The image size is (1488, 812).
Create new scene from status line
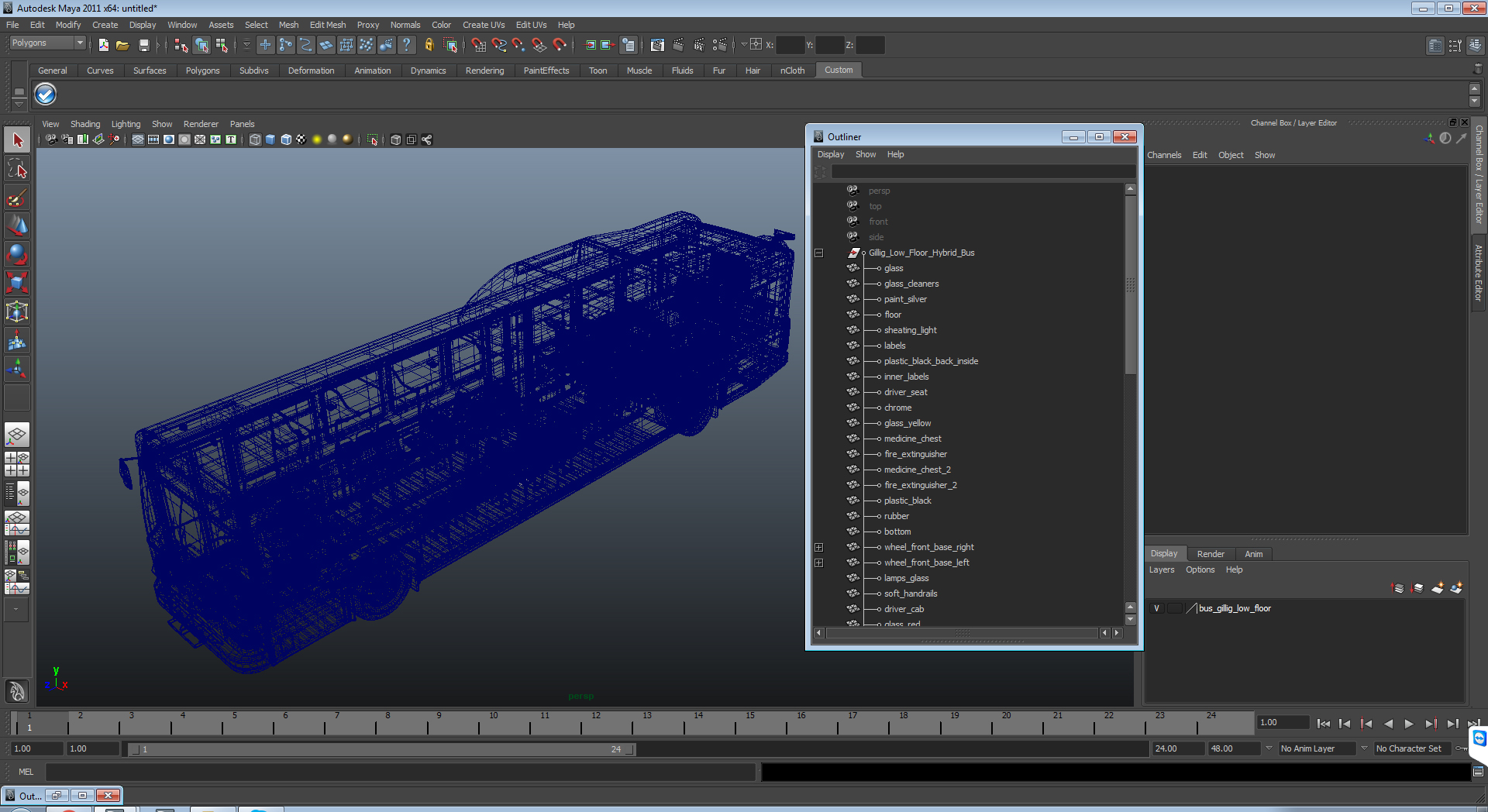103,45
